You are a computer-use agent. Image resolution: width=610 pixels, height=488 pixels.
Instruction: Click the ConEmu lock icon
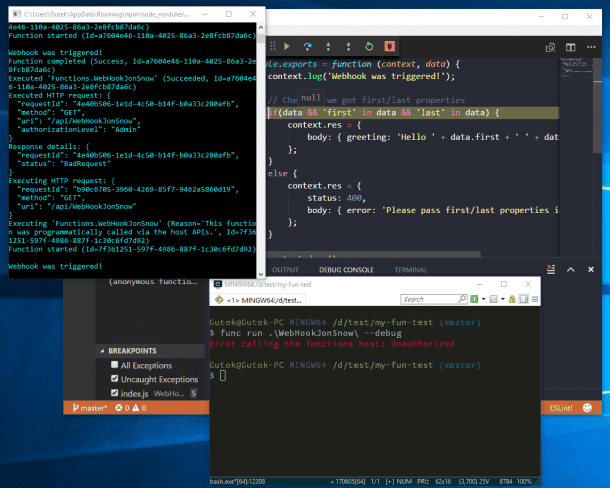click(x=512, y=299)
